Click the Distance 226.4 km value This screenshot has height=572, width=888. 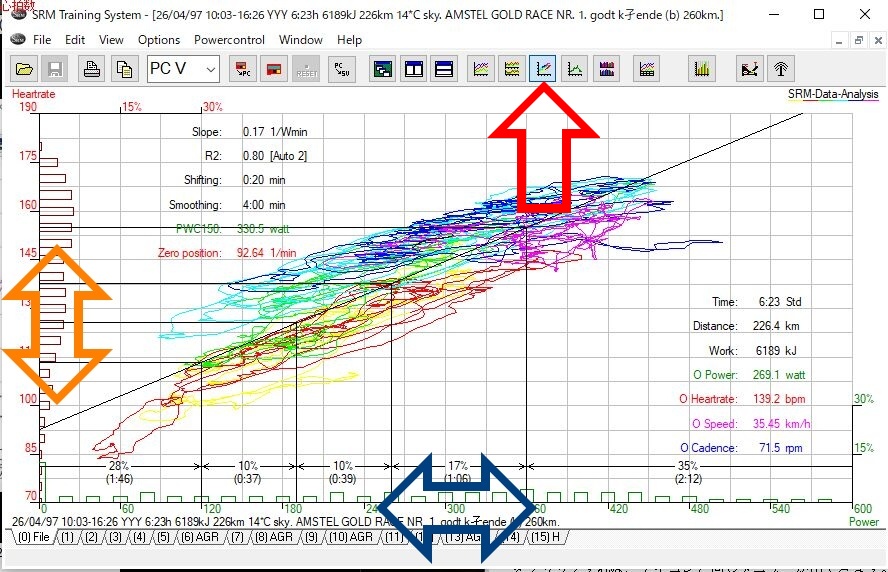click(x=776, y=326)
